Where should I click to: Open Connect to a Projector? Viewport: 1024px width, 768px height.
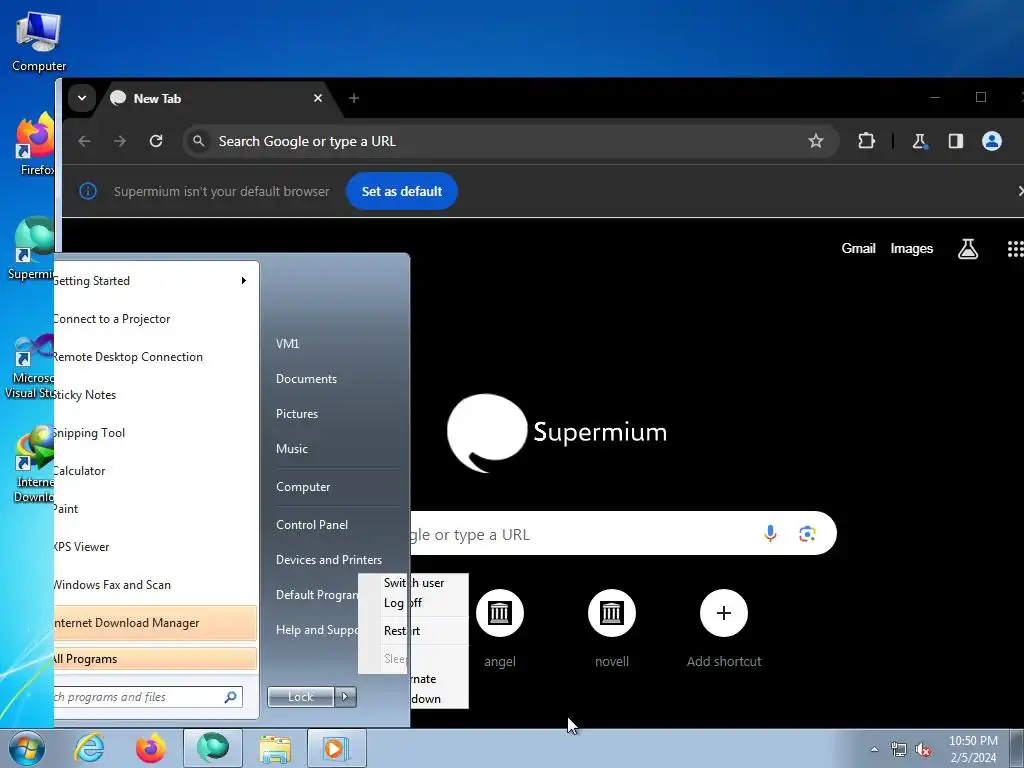155,319
